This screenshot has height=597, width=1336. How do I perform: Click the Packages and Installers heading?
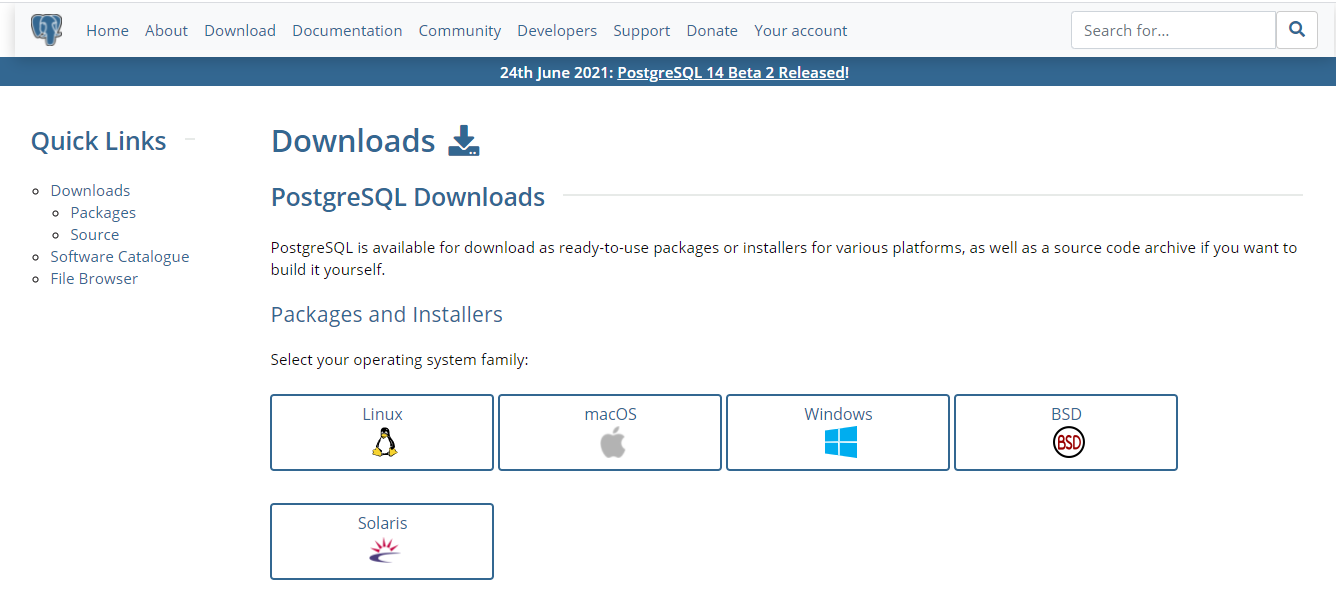point(387,314)
